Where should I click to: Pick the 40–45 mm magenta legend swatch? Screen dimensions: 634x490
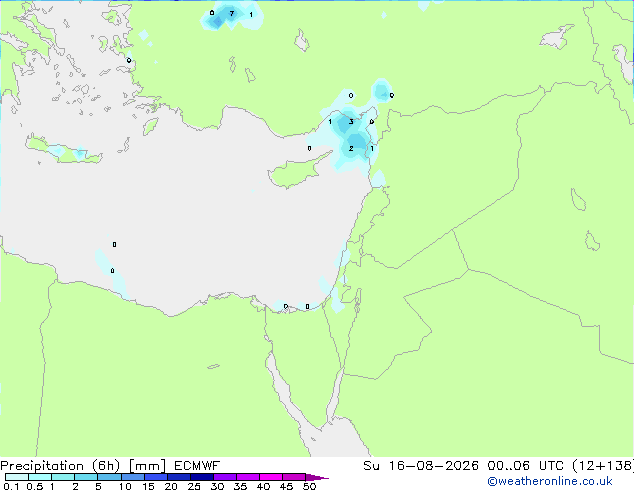(271, 477)
